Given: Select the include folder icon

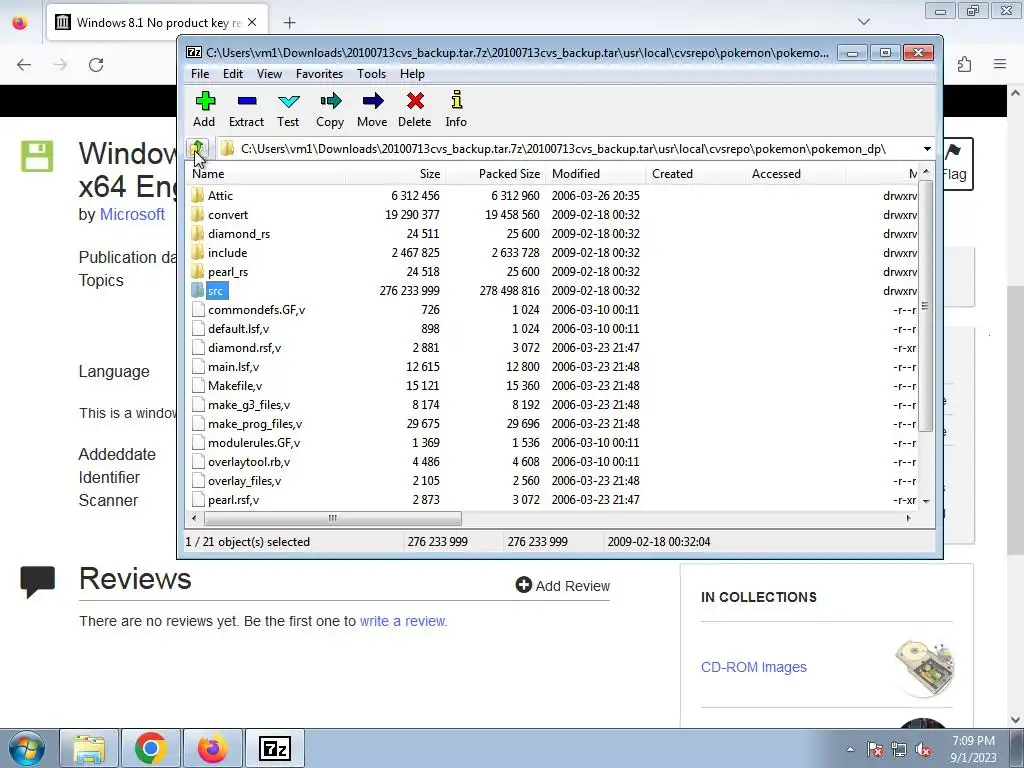Looking at the screenshot, I should pyautogui.click(x=198, y=252).
